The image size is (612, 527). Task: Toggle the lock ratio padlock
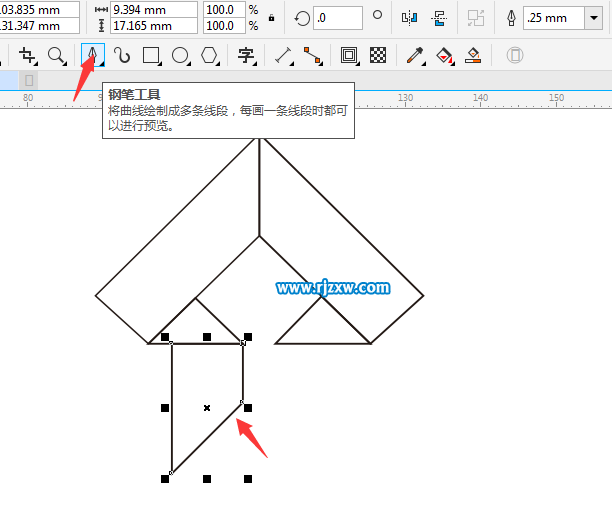tap(271, 18)
